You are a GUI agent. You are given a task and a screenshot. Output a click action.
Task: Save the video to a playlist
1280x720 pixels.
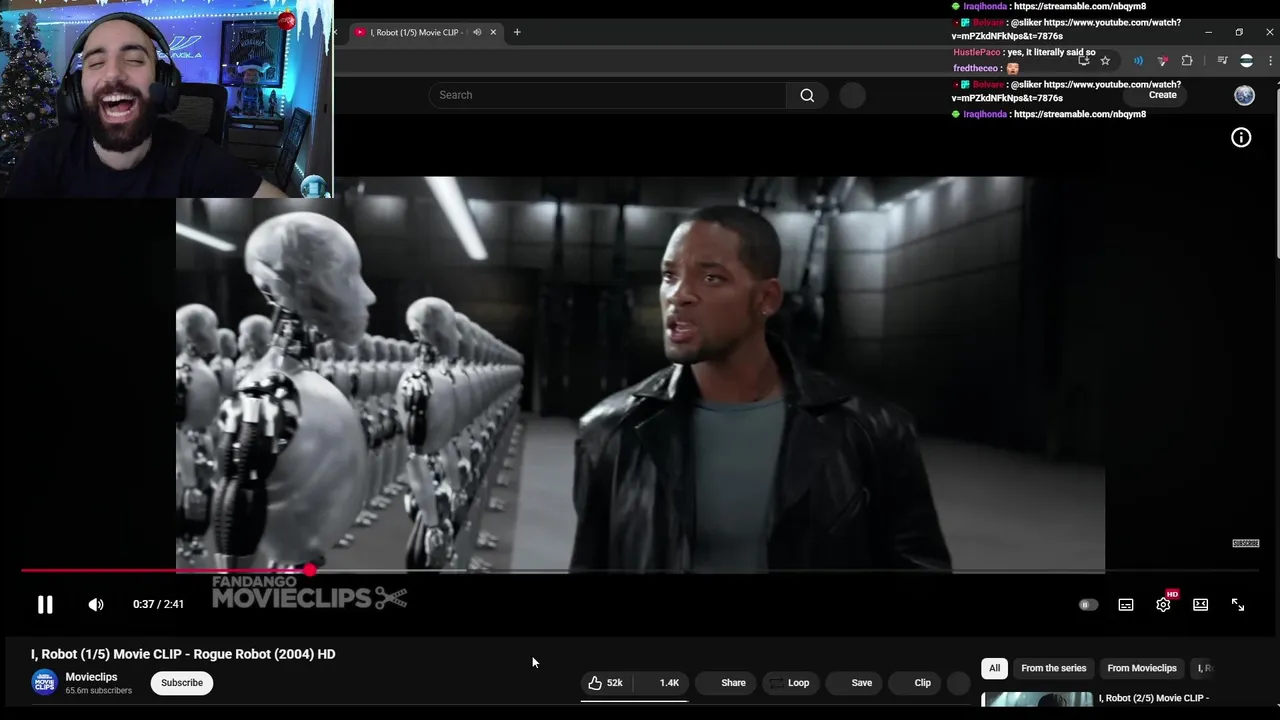(853, 683)
